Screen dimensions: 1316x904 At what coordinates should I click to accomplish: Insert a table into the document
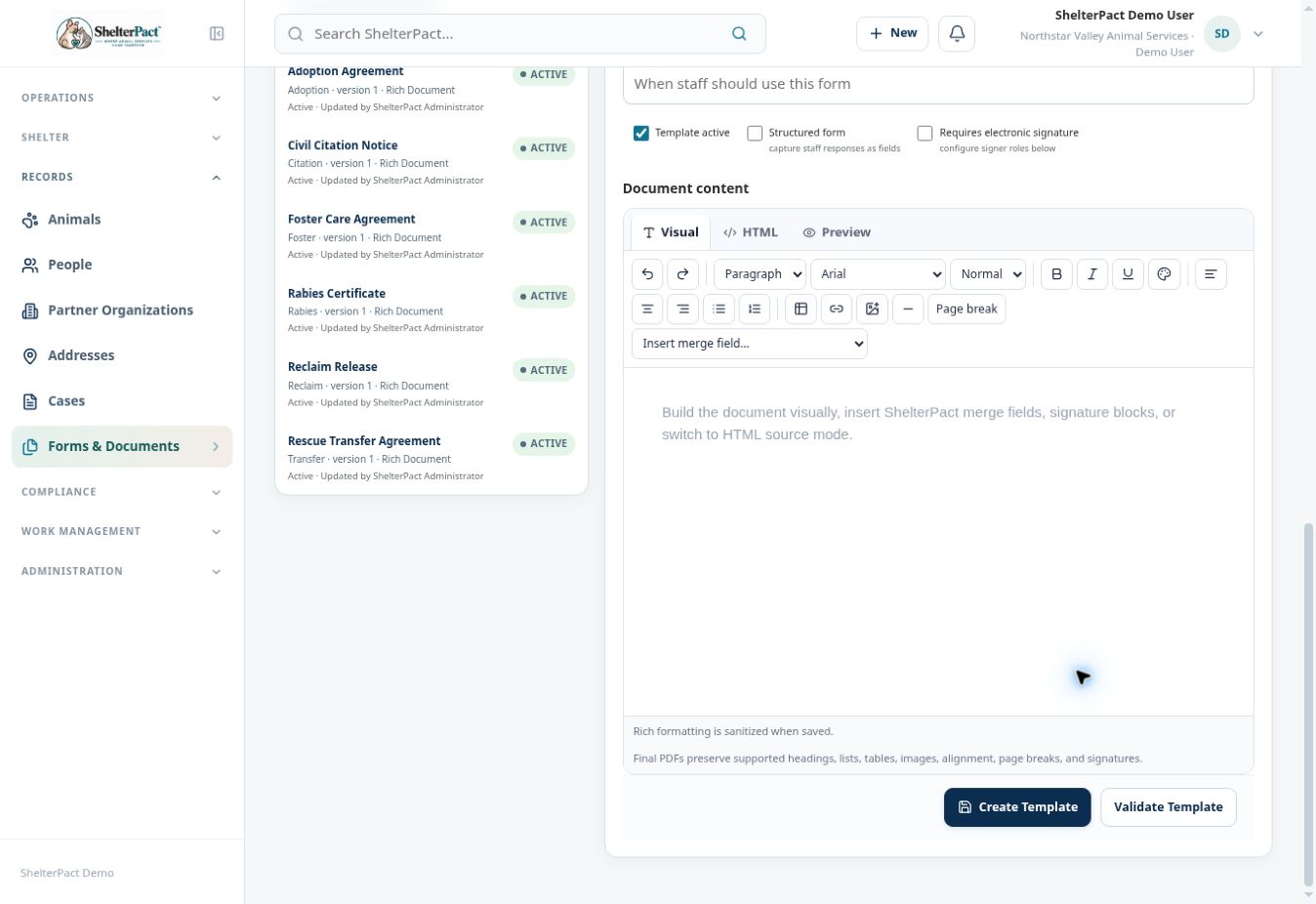click(801, 309)
